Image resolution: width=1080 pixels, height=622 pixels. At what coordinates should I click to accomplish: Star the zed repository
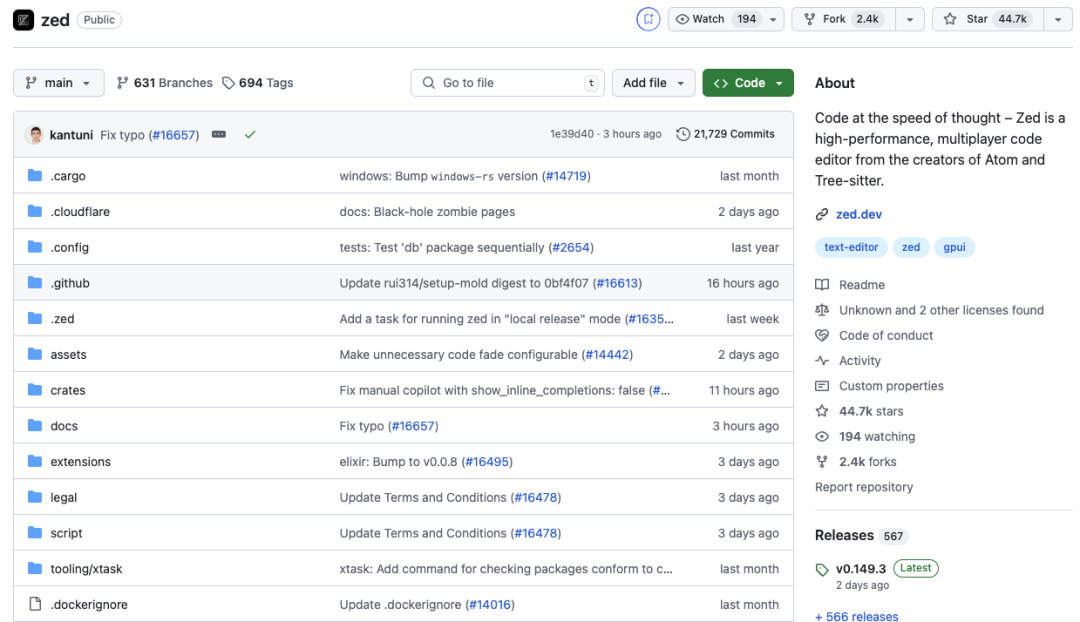(x=988, y=19)
